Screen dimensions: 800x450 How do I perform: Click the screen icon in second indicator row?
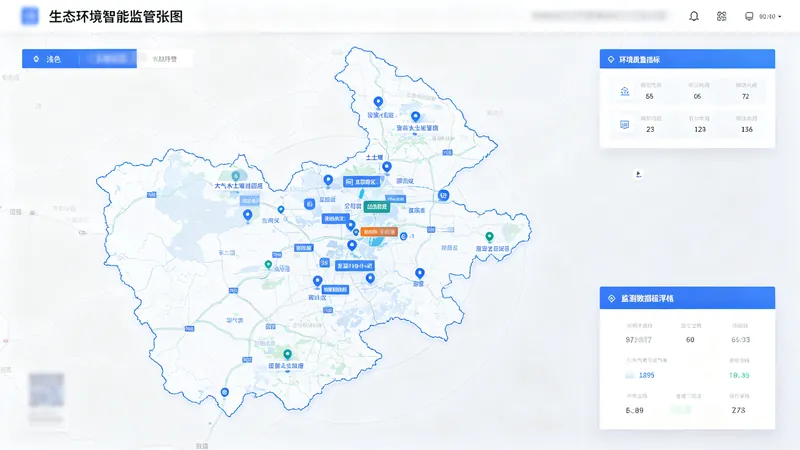[x=624, y=124]
